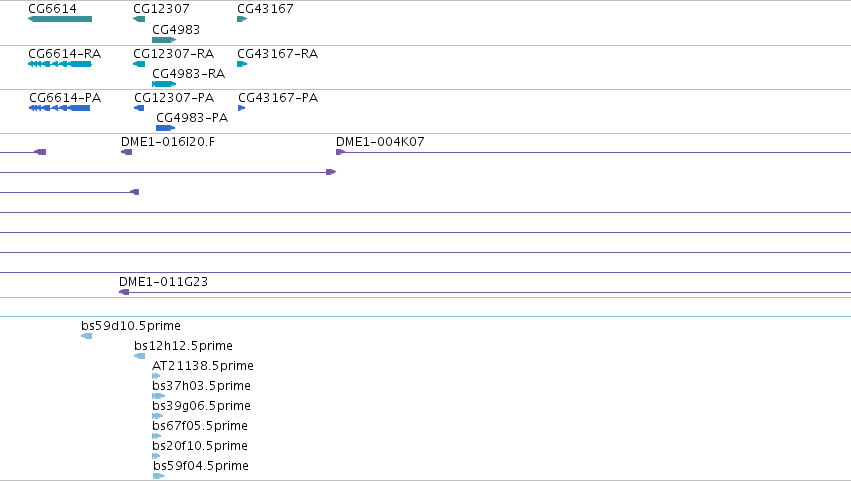
Task: Click the CG12307-RA transcript arrow
Action: tap(139, 64)
